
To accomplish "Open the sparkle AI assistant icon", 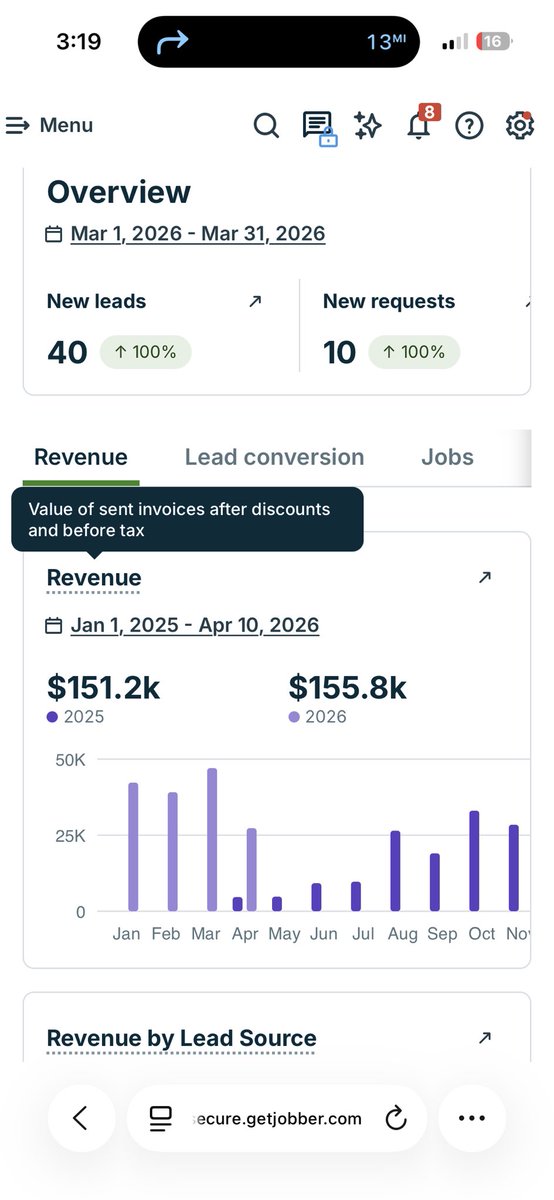I will click(x=367, y=126).
